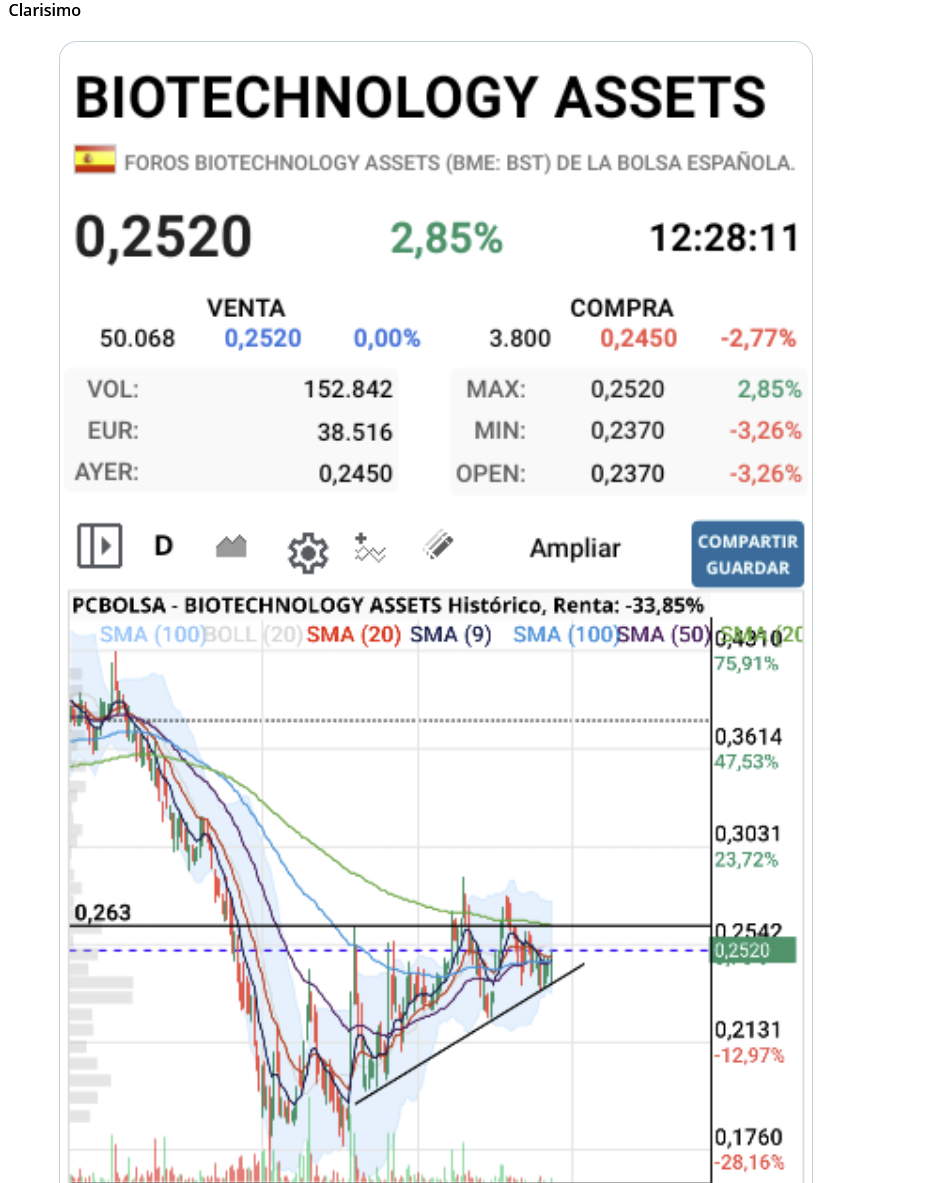Open chart settings gear icon

click(x=308, y=552)
